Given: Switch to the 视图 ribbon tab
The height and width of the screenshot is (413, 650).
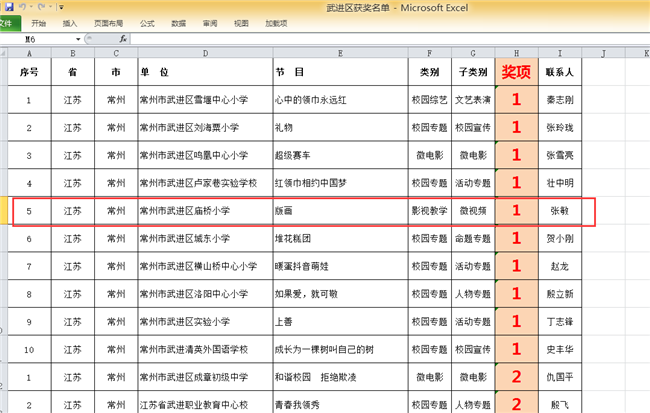Looking at the screenshot, I should (x=240, y=22).
